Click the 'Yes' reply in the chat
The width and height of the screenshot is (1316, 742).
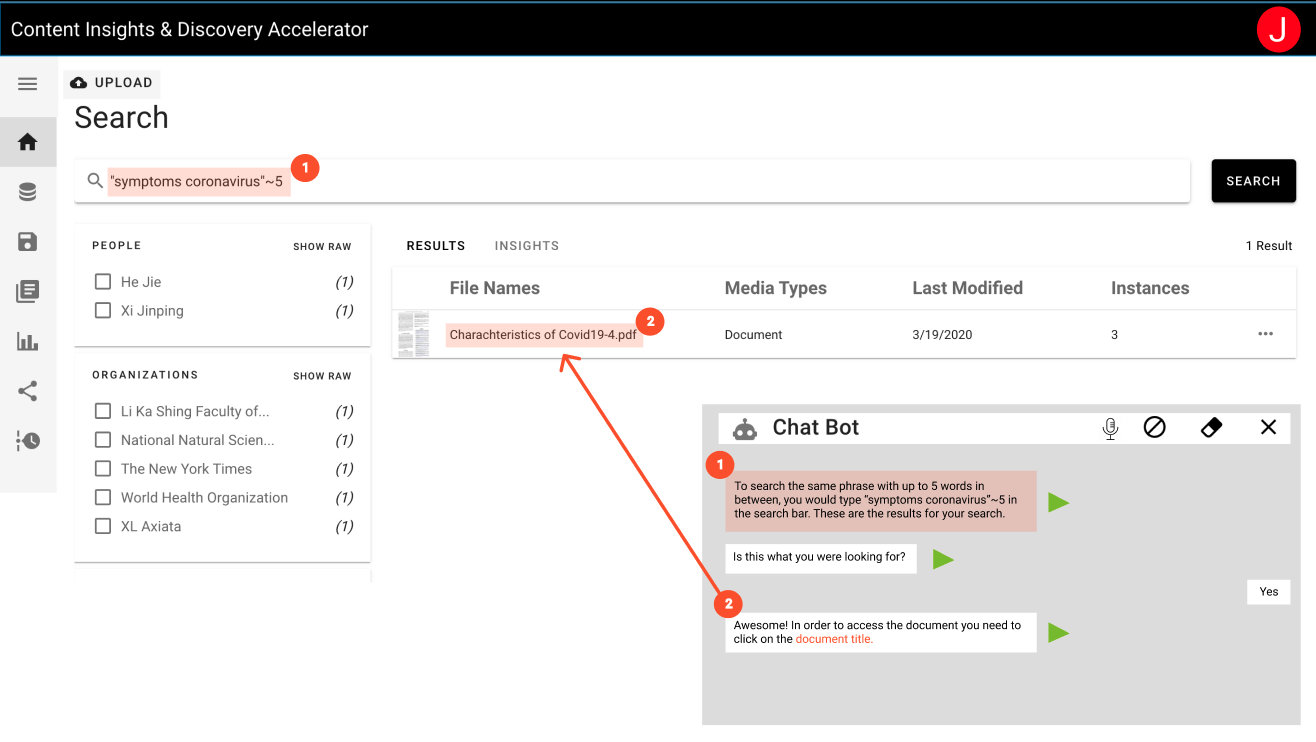pyautogui.click(x=1269, y=592)
